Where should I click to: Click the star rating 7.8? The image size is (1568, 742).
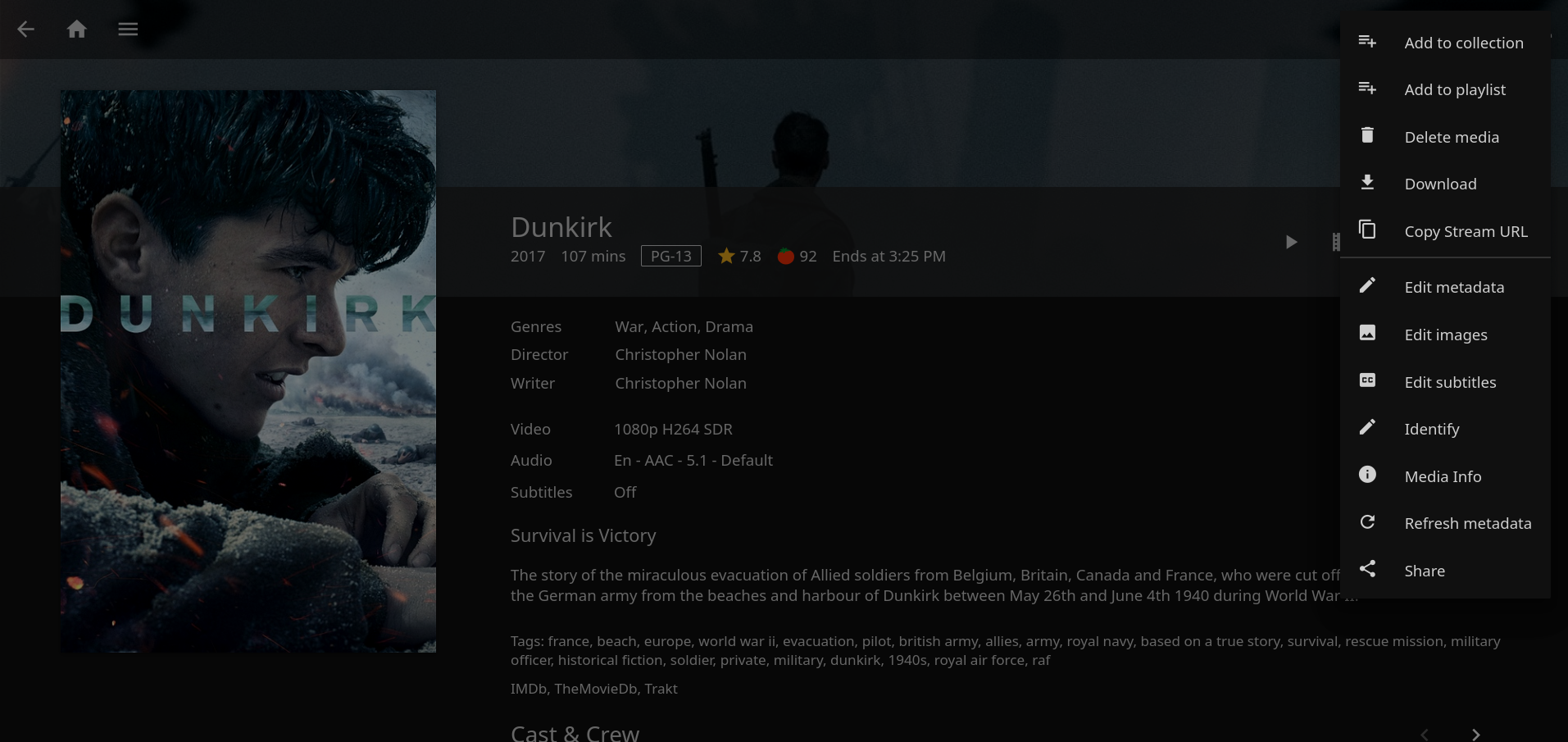[x=739, y=256]
